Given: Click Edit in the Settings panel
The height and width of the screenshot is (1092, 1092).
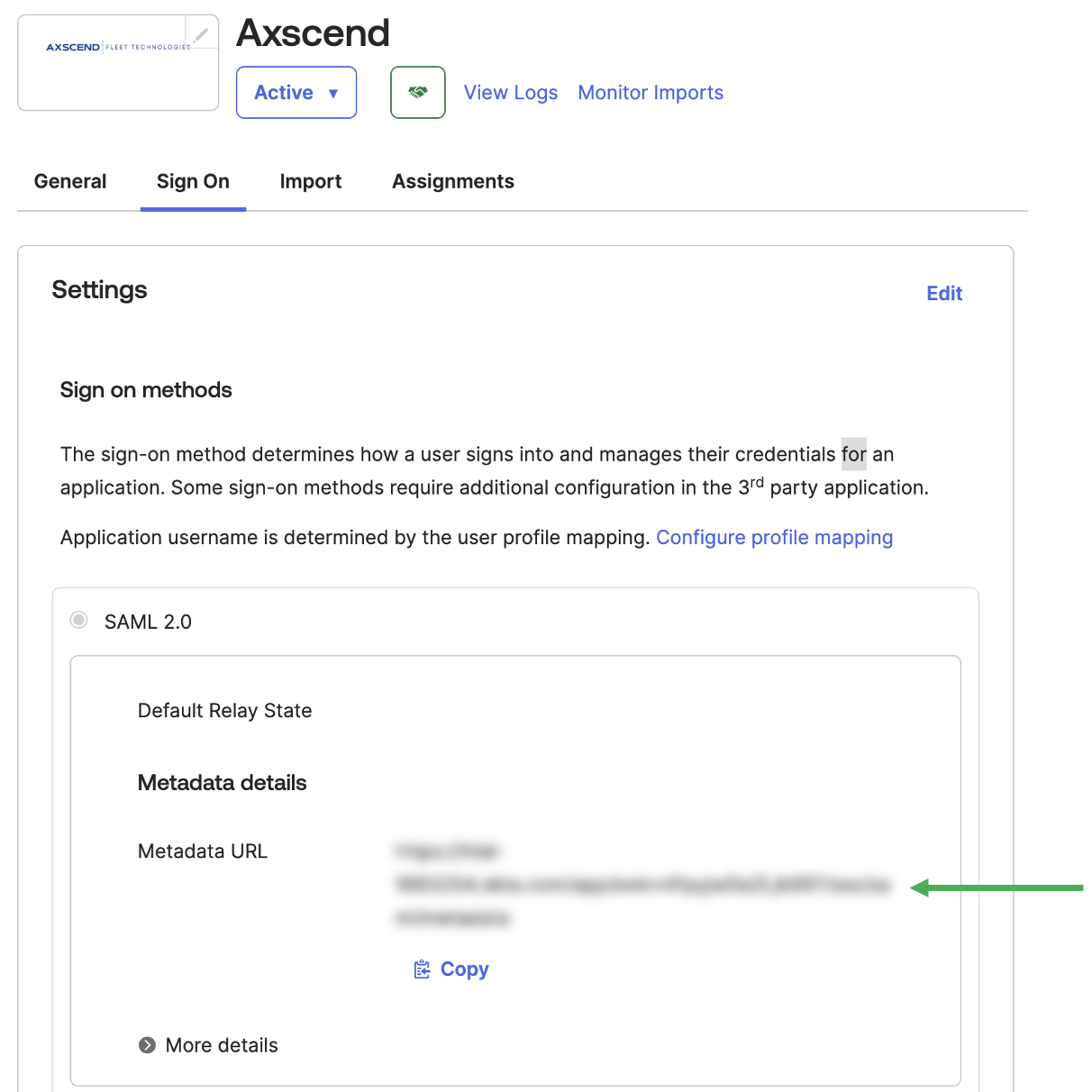Looking at the screenshot, I should 944,294.
